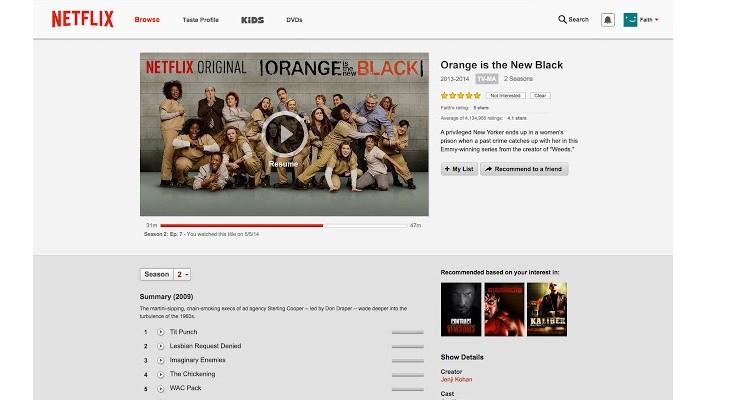Click the Search label text

[x=579, y=20]
